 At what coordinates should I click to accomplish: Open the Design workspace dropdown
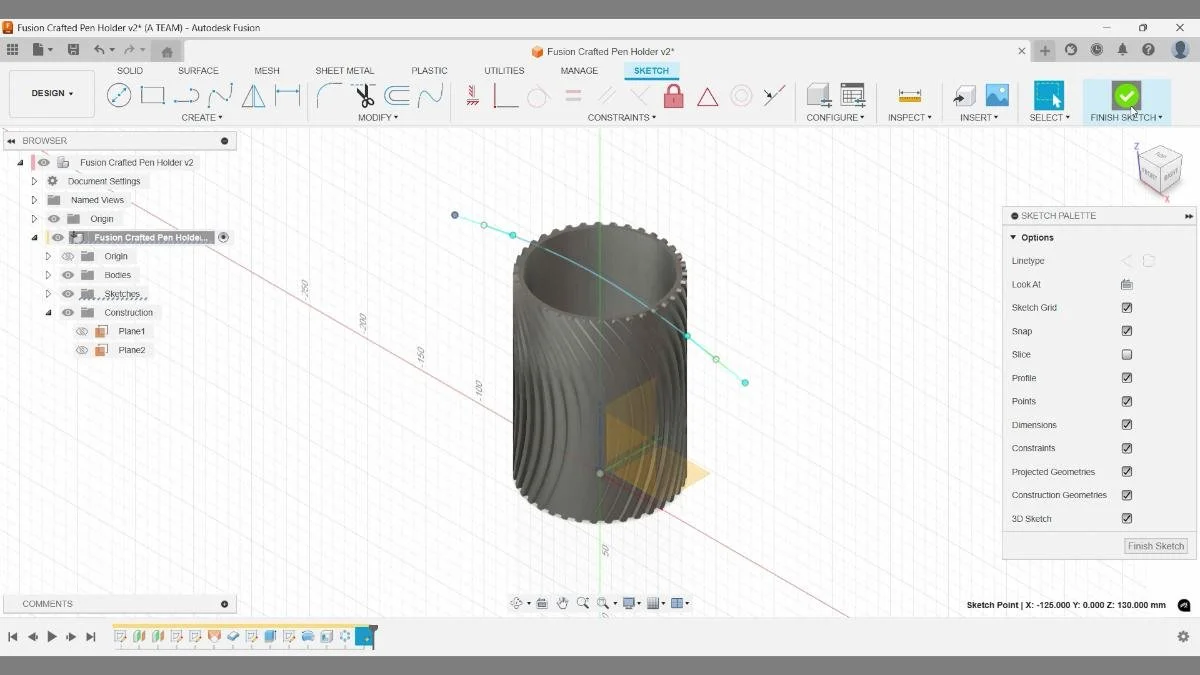(x=50, y=92)
